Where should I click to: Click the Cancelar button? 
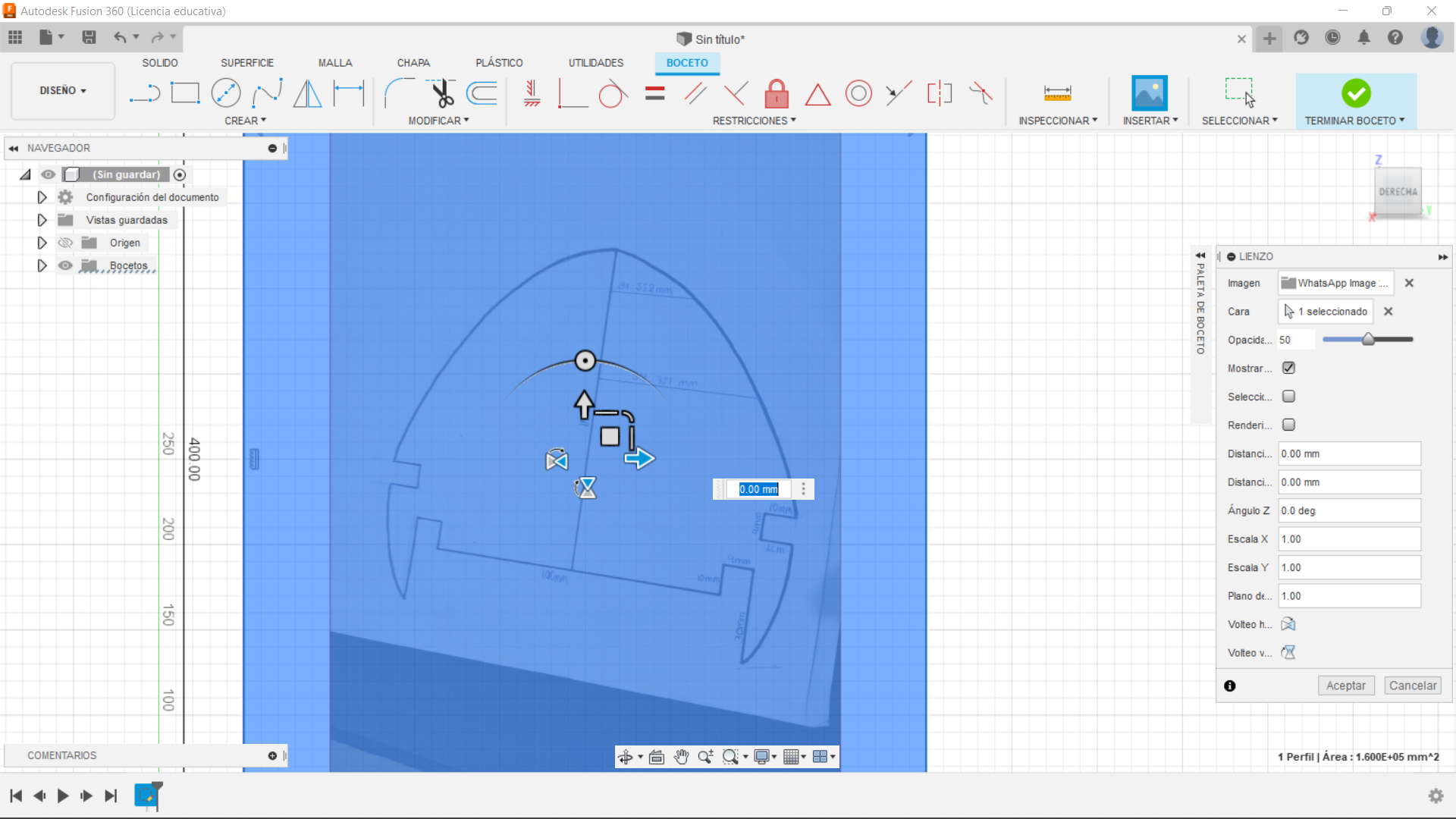pyautogui.click(x=1413, y=686)
